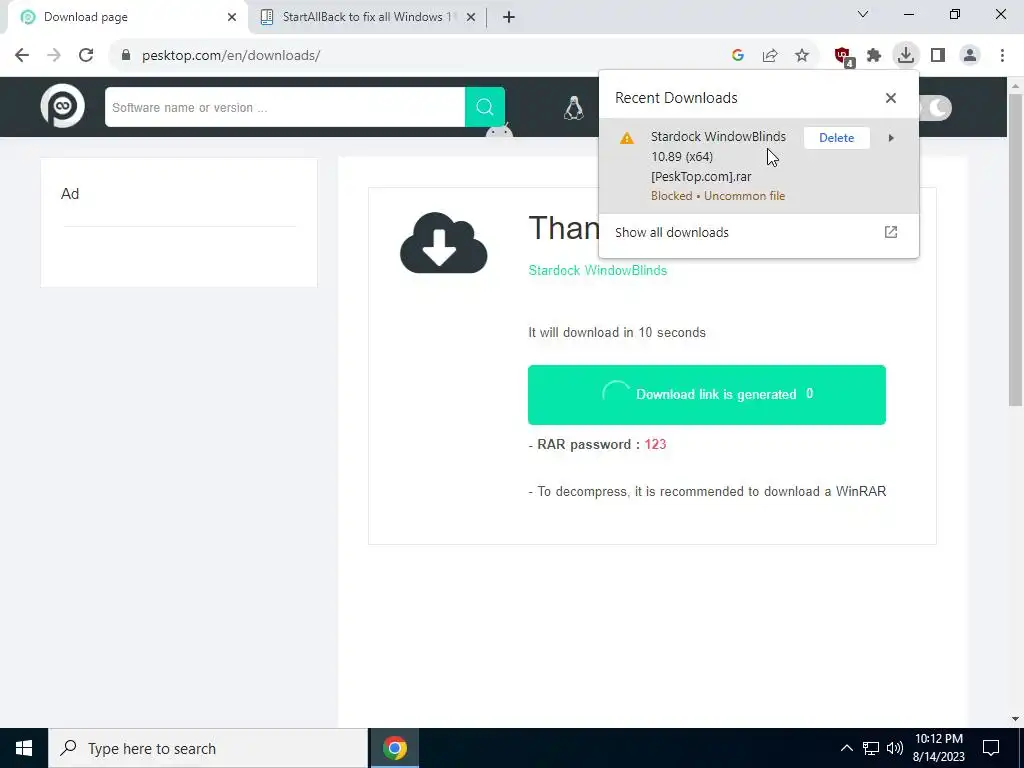Click the Download link is generated button
This screenshot has height=768, width=1024.
point(707,394)
